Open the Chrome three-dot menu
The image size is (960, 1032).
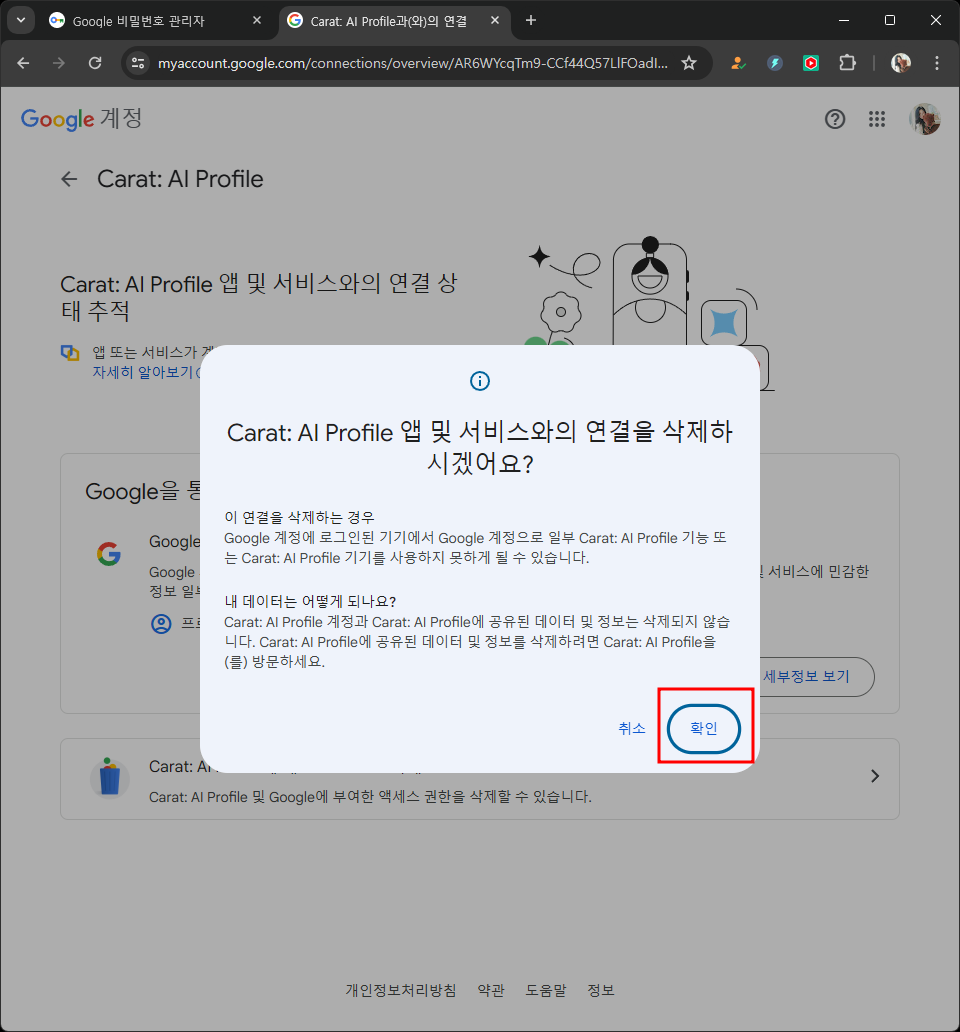point(937,63)
